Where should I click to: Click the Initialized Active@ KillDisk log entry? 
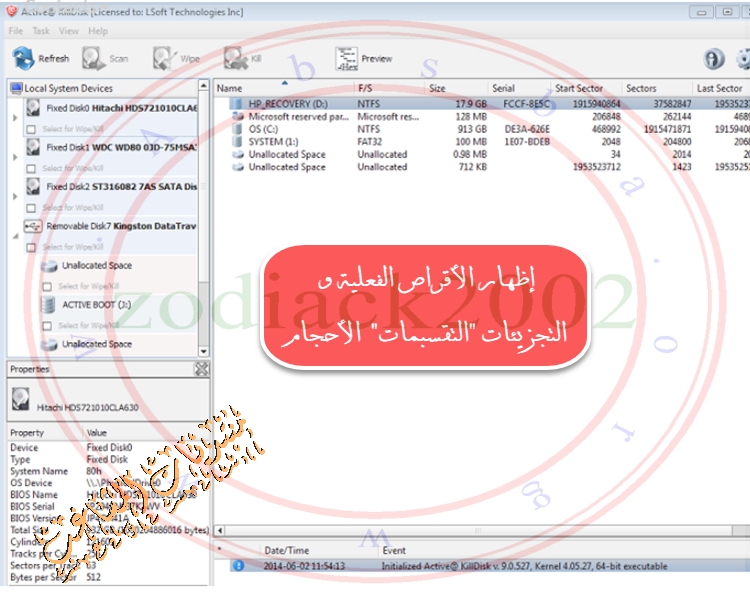tap(524, 566)
